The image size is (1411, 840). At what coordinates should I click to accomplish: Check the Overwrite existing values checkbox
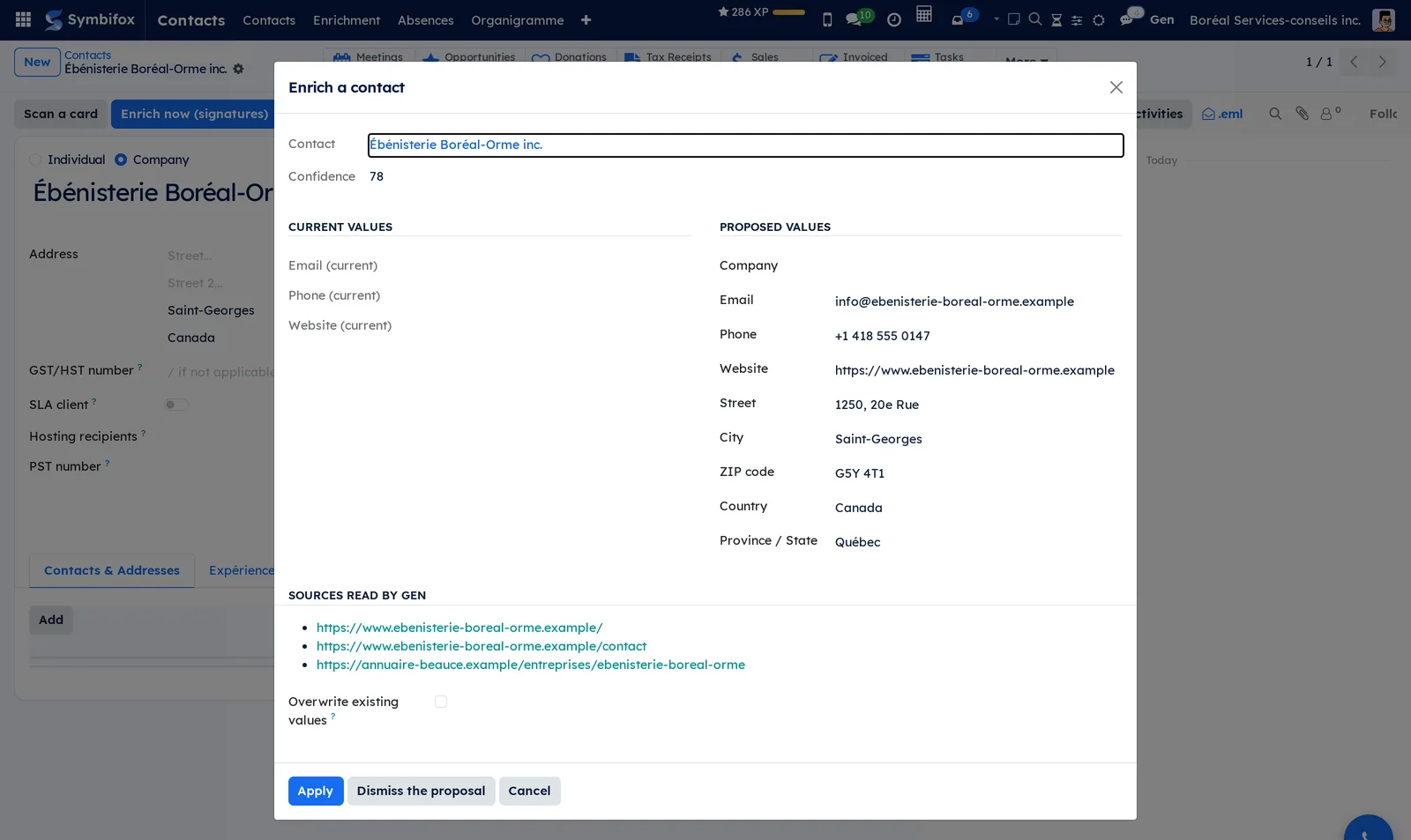tap(441, 702)
